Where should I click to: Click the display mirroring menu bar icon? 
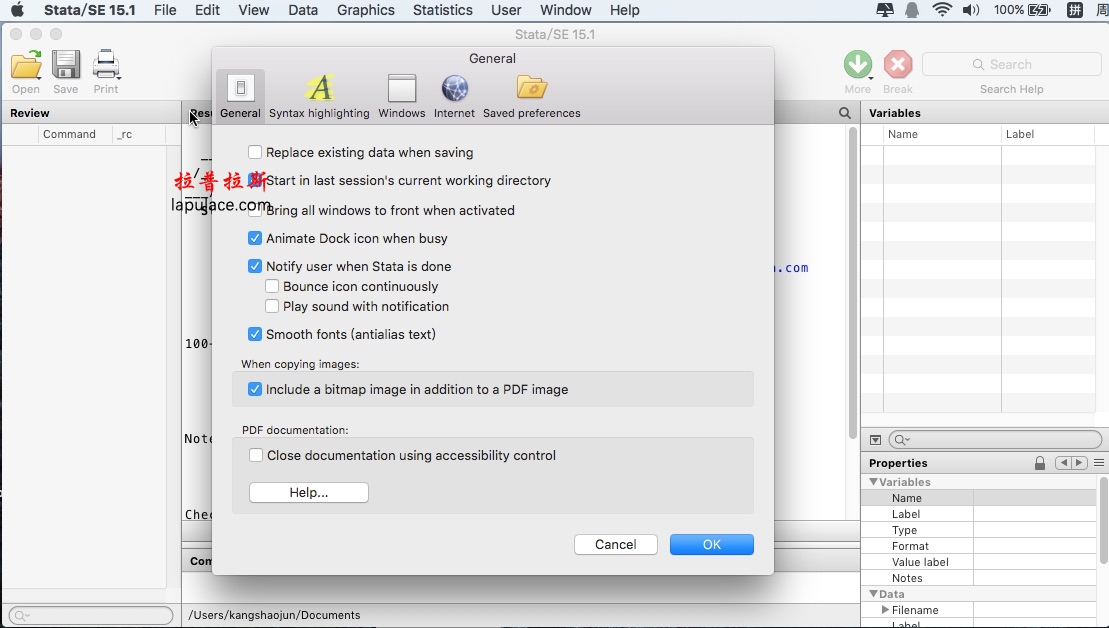point(885,10)
